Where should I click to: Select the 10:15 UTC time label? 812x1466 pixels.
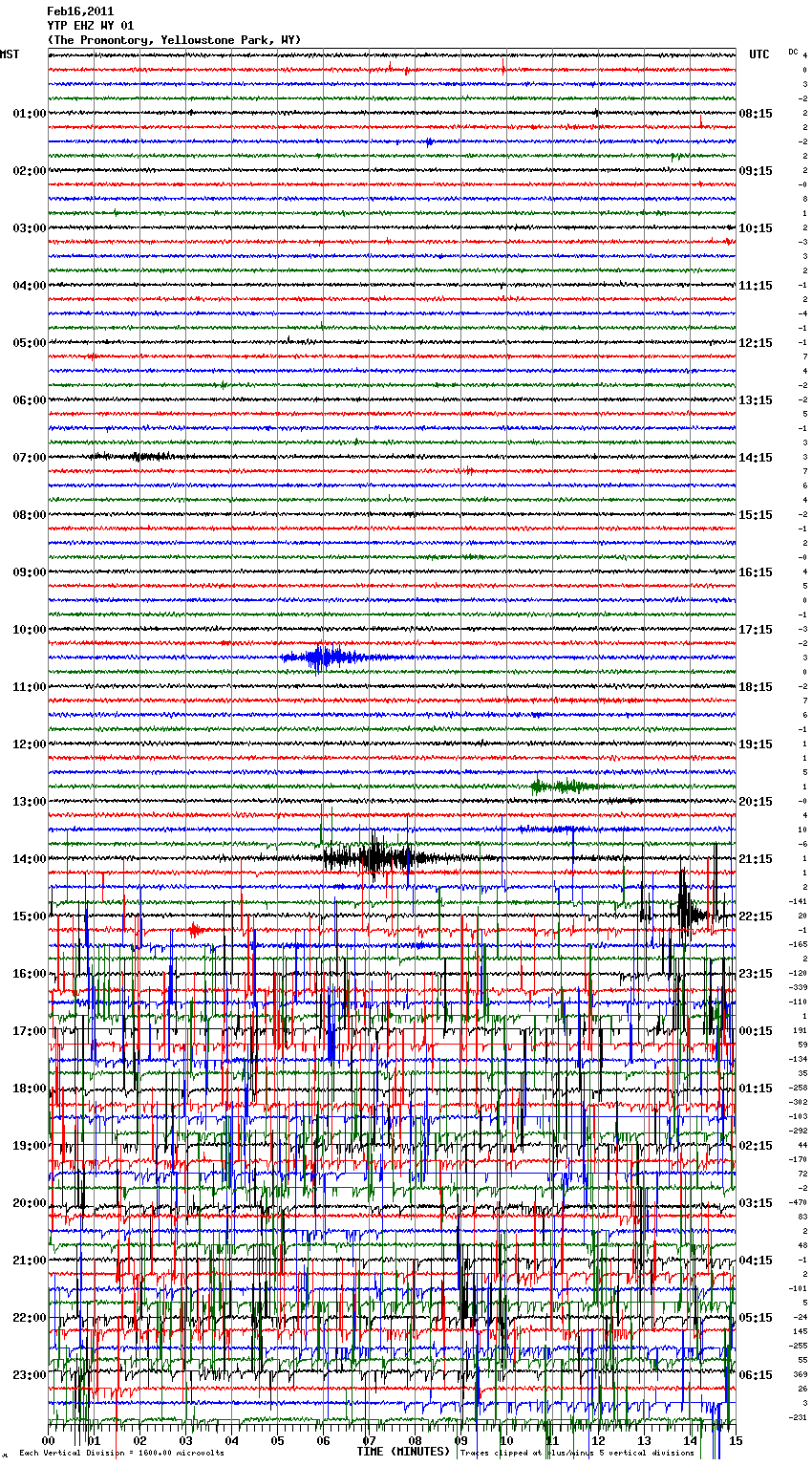(x=756, y=228)
